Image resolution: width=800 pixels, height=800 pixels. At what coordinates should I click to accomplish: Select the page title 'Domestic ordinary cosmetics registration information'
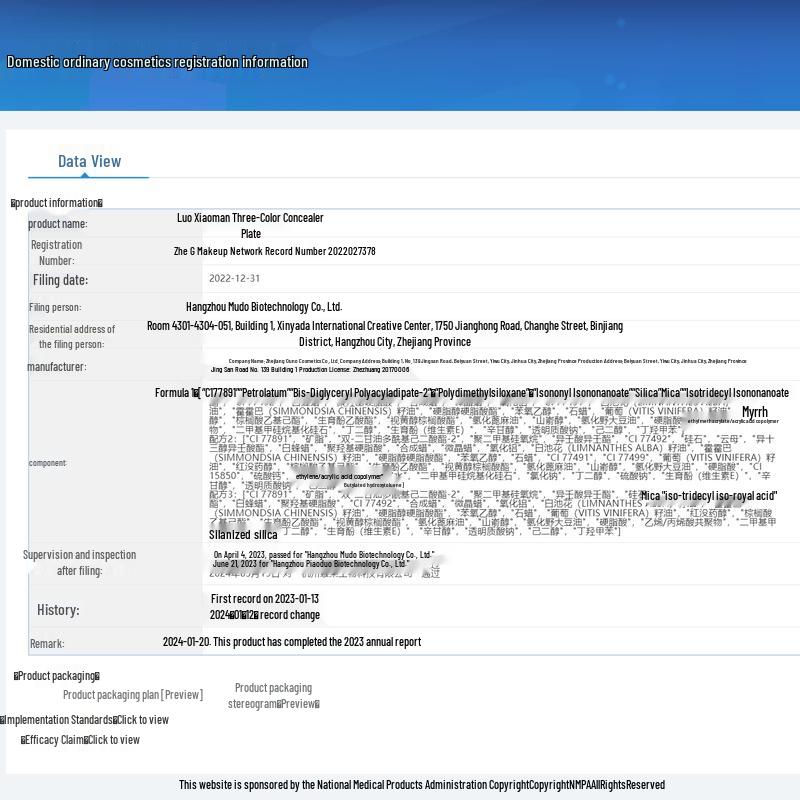(157, 62)
